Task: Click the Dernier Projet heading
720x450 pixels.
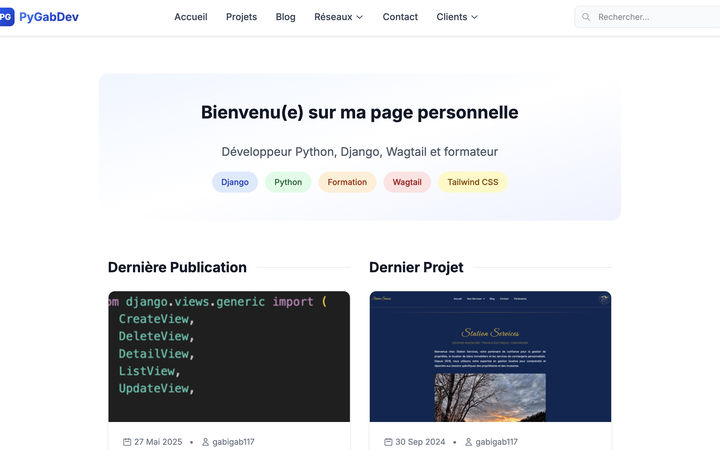Action: tap(416, 267)
